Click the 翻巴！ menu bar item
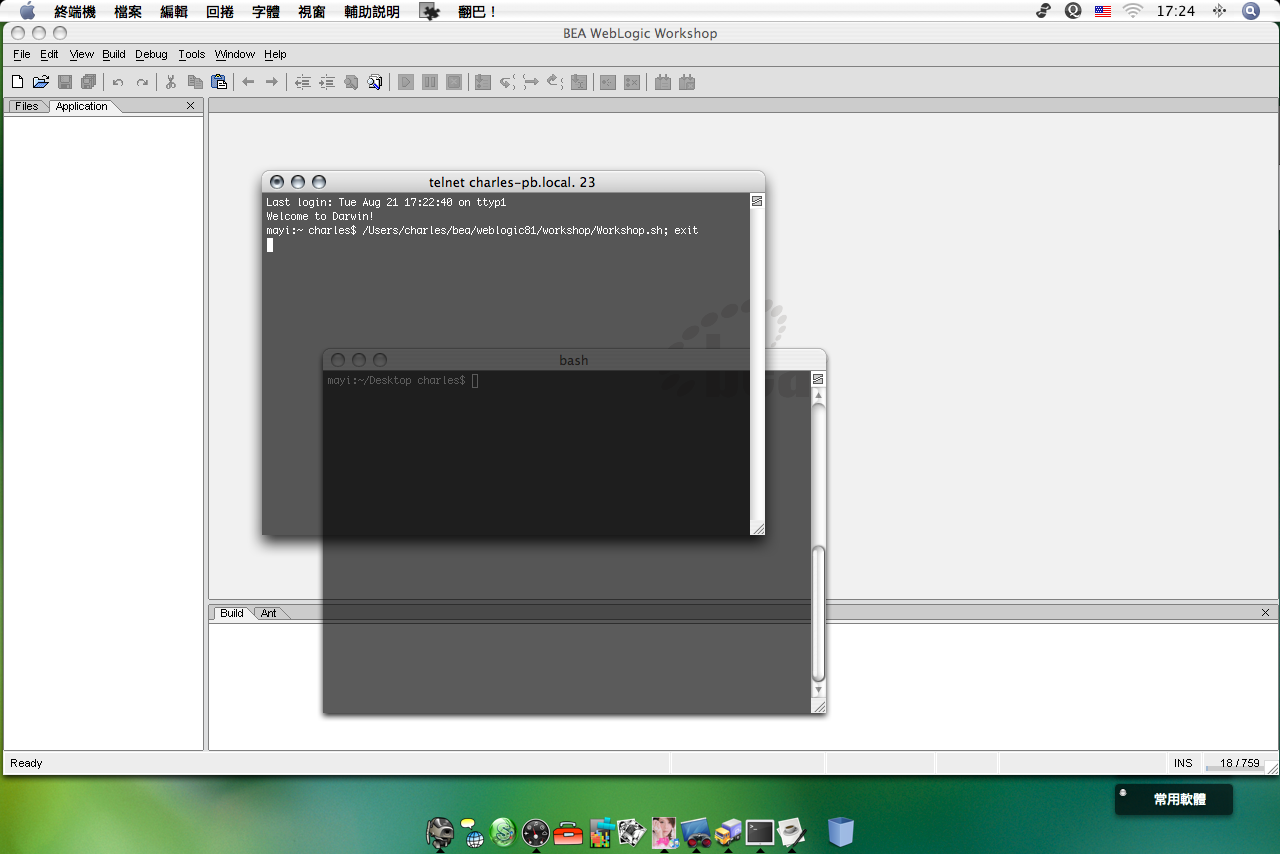The image size is (1280, 854). click(x=478, y=12)
